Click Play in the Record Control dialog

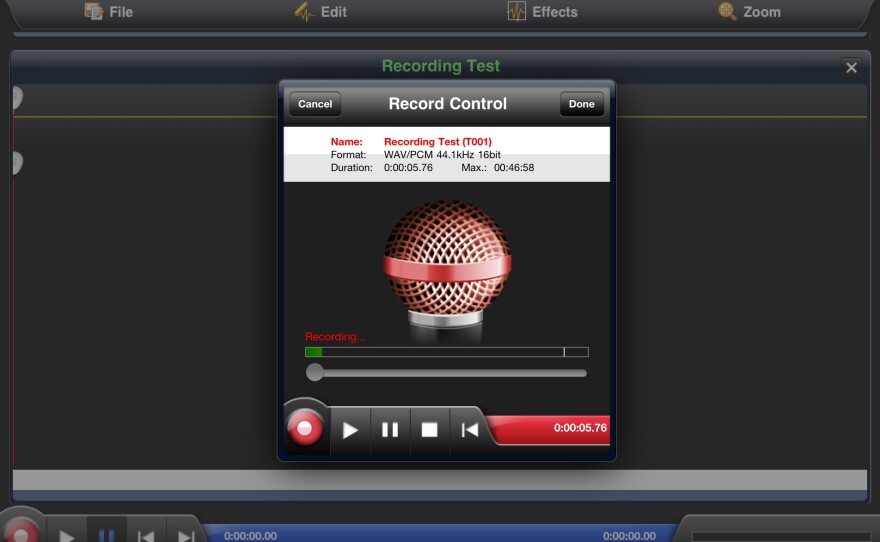(350, 430)
